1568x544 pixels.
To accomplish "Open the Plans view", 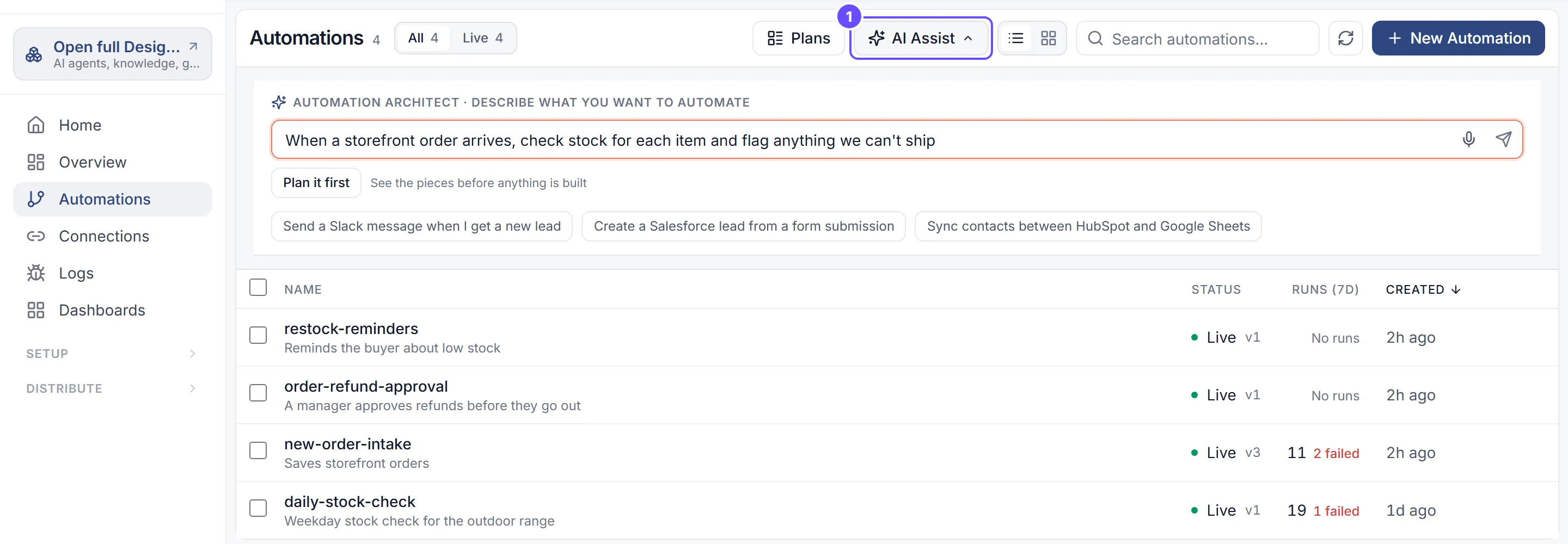I will click(x=799, y=38).
